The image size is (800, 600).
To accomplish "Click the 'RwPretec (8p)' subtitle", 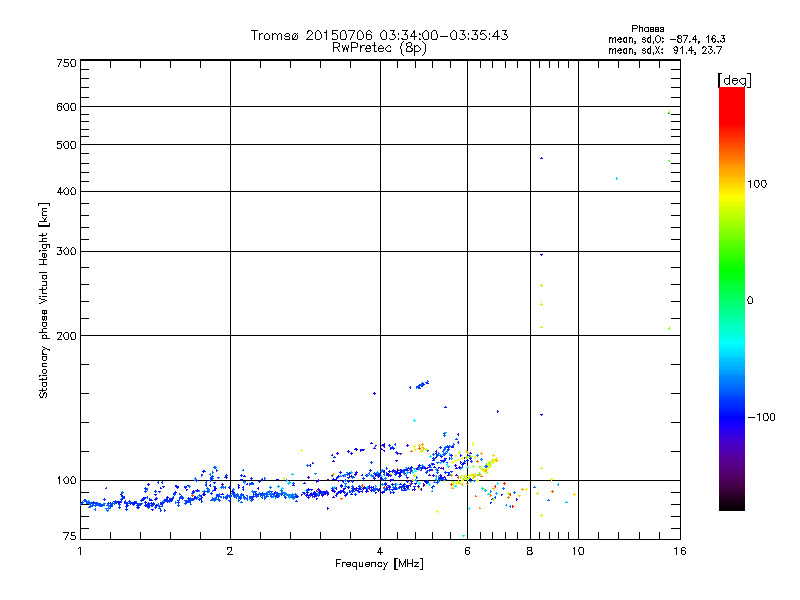I will (379, 48).
